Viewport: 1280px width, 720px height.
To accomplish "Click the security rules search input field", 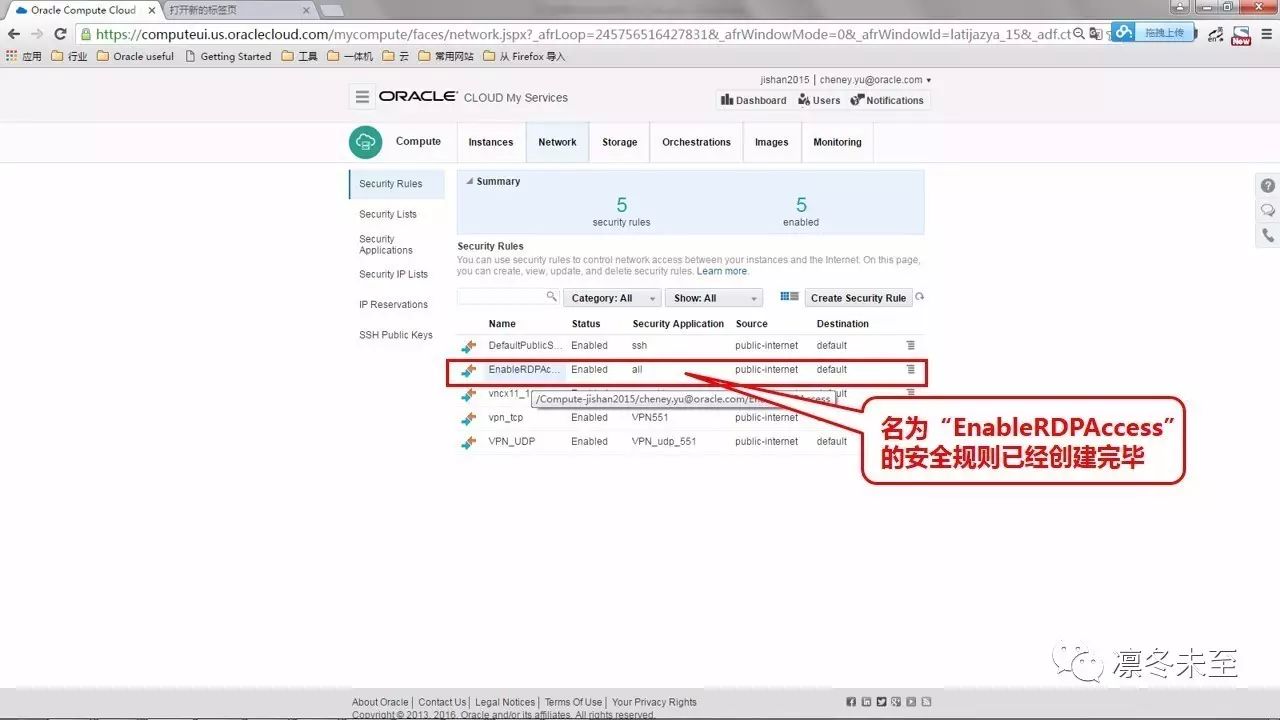I will click(500, 297).
